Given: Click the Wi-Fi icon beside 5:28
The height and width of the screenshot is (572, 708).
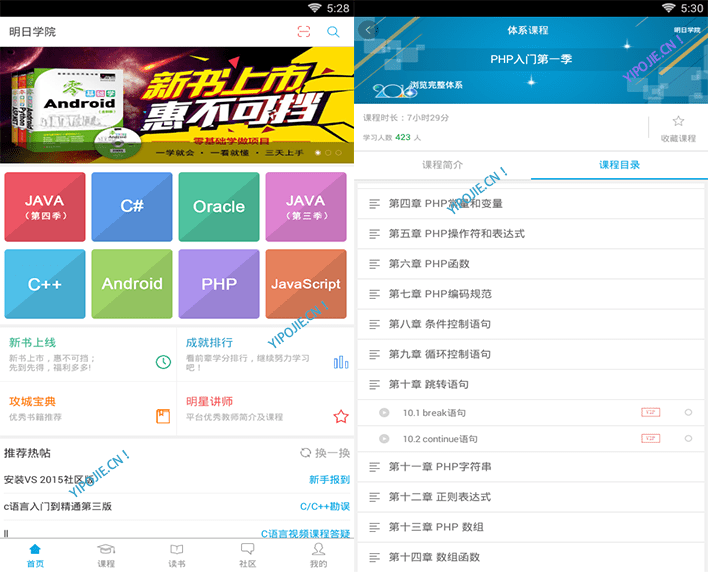Looking at the screenshot, I should 315,8.
